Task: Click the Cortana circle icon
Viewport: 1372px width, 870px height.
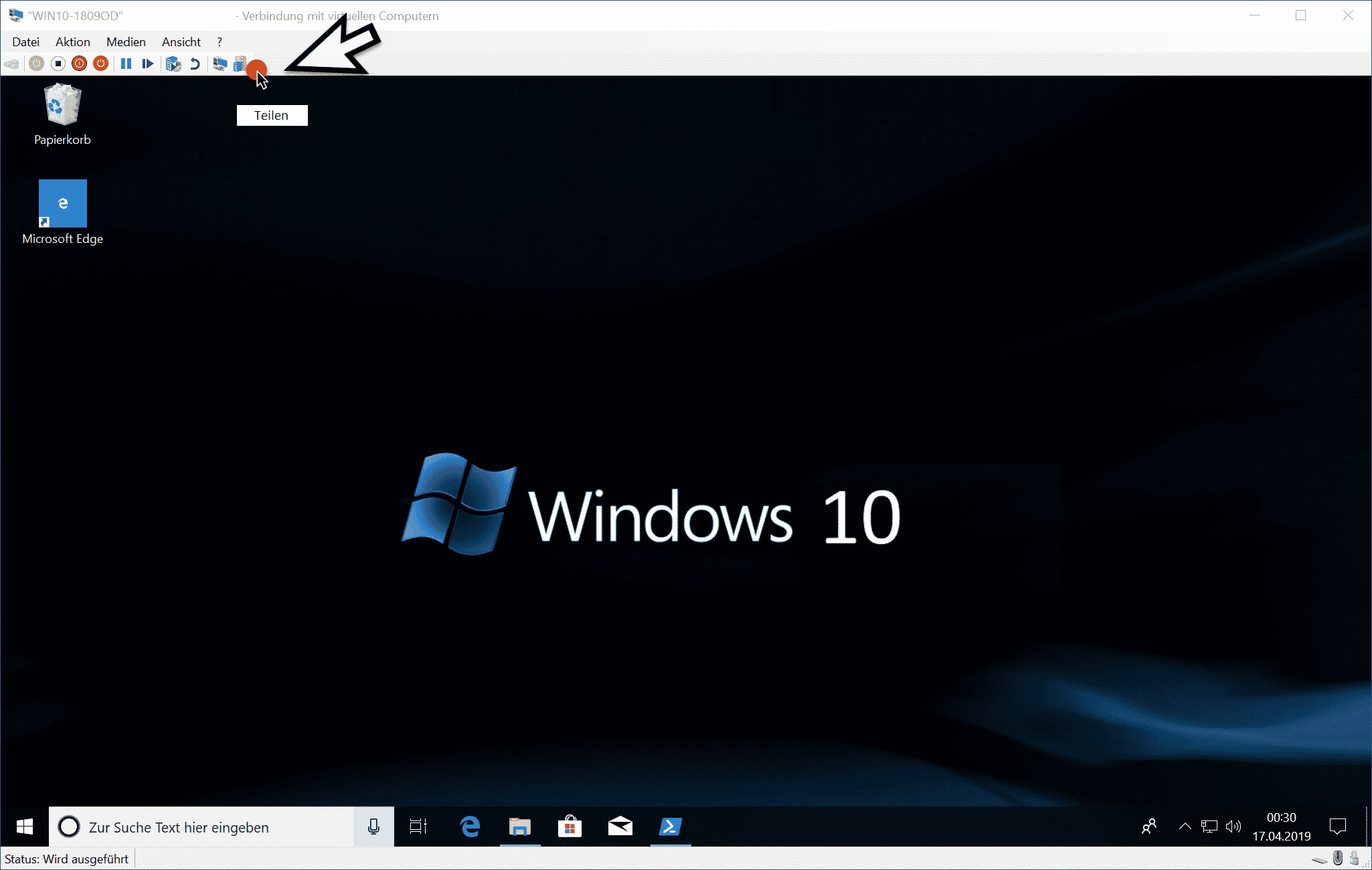Action: pos(69,827)
